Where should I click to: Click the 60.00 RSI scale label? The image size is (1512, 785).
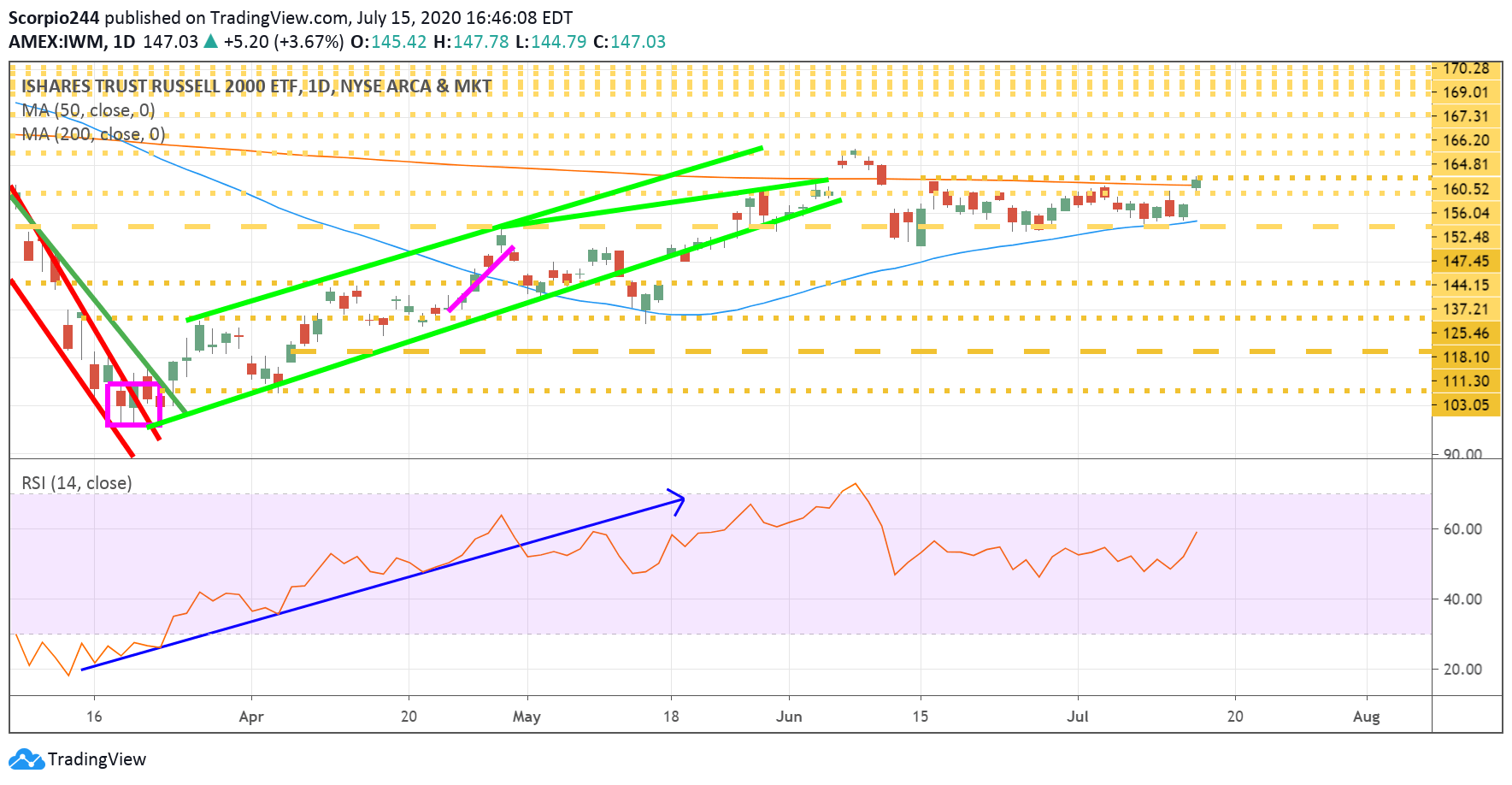(x=1462, y=529)
